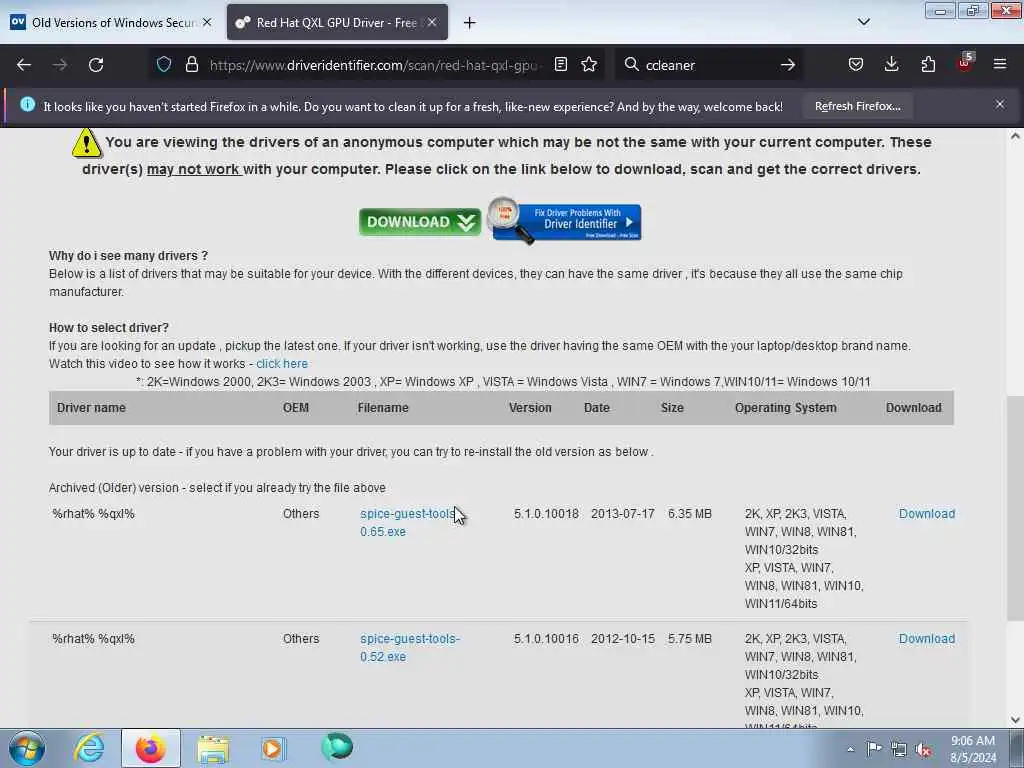Open Action Center flag icon

coord(873,749)
